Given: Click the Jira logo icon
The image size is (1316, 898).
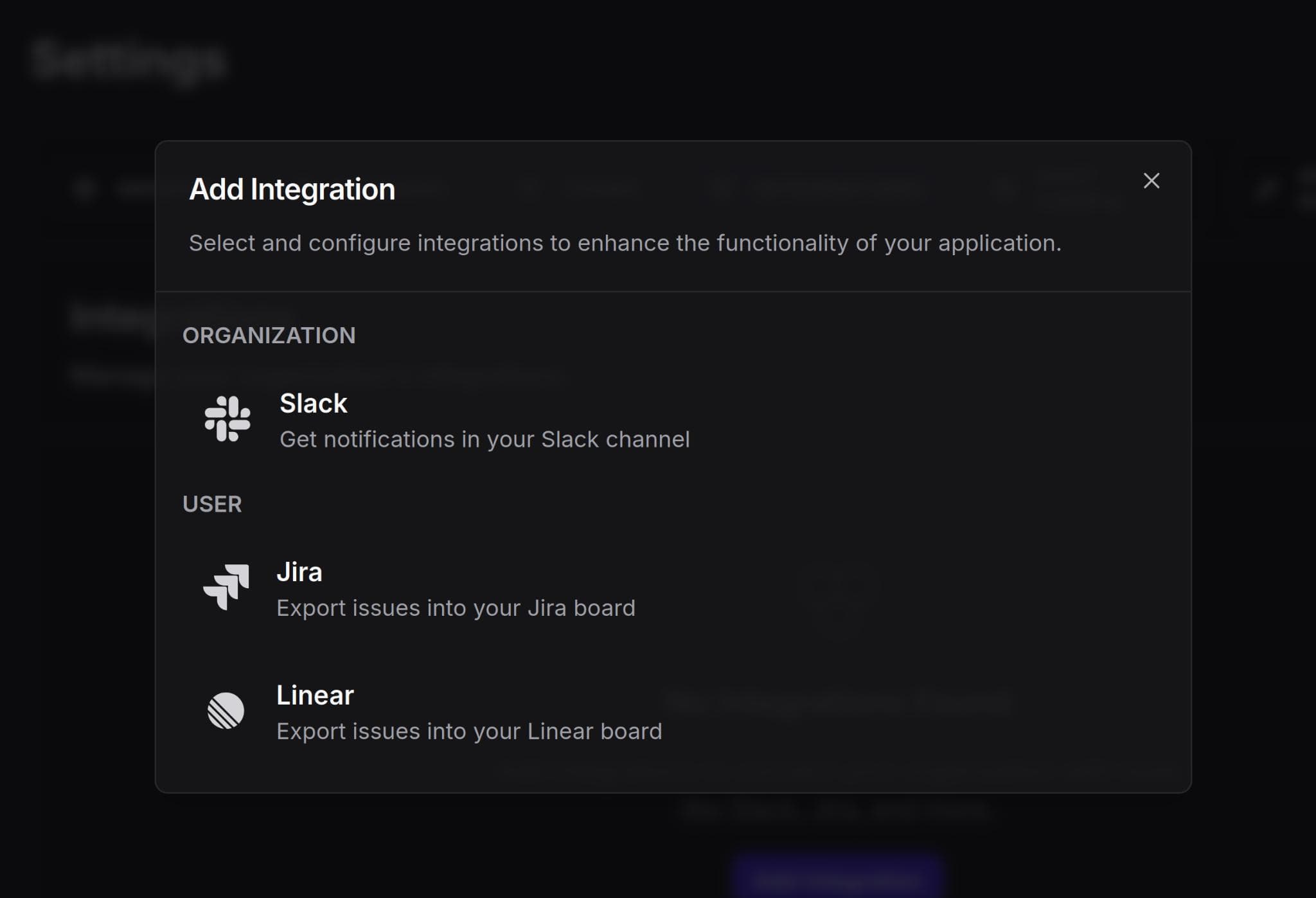Looking at the screenshot, I should [226, 587].
